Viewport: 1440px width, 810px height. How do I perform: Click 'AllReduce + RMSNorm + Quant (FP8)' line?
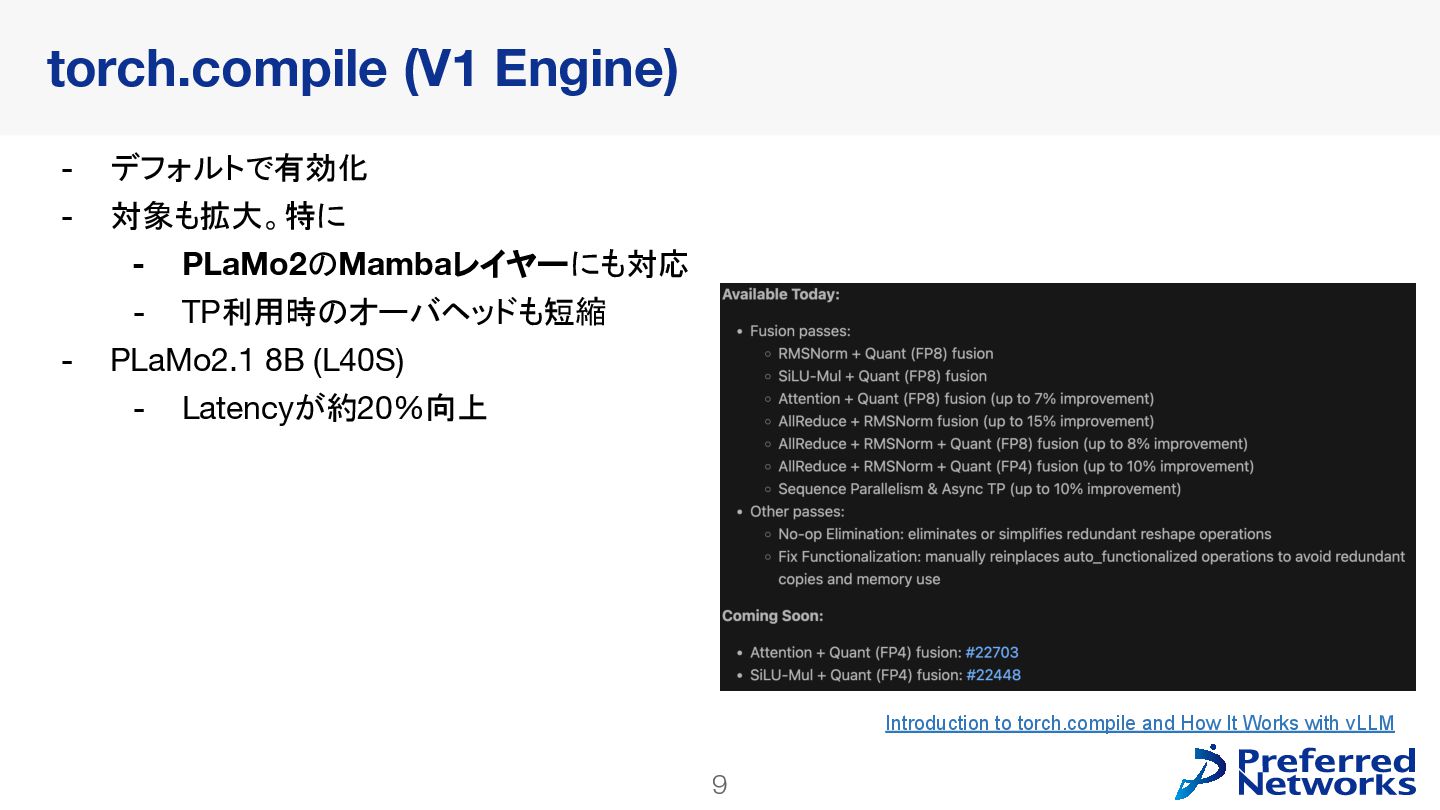coord(1013,443)
